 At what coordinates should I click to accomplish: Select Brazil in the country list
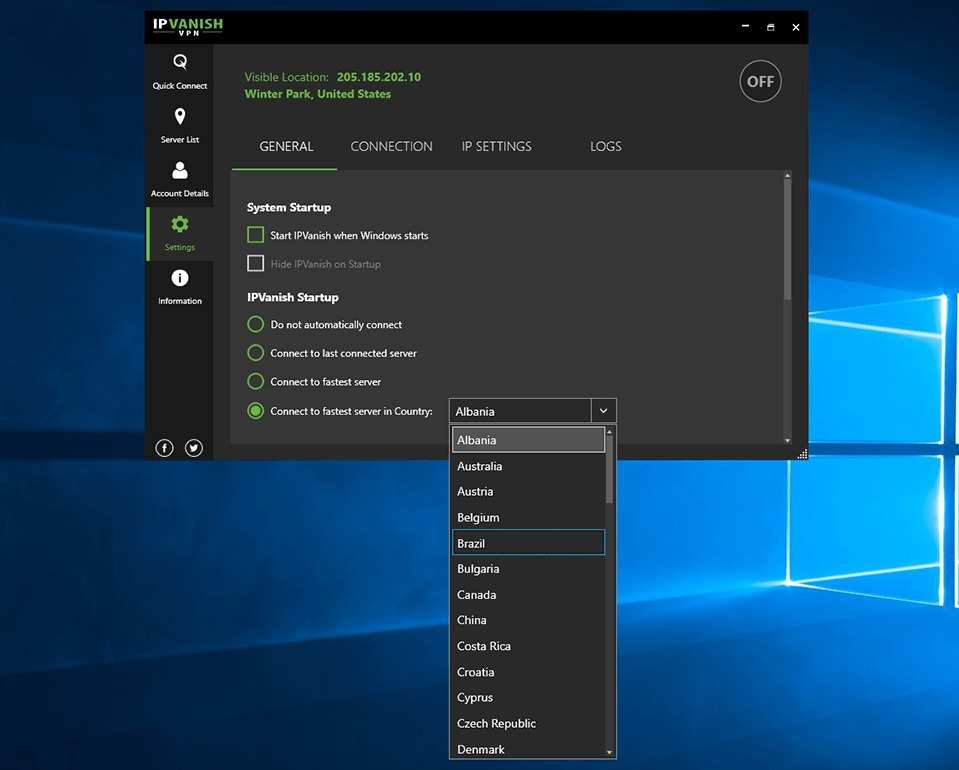pyautogui.click(x=528, y=543)
